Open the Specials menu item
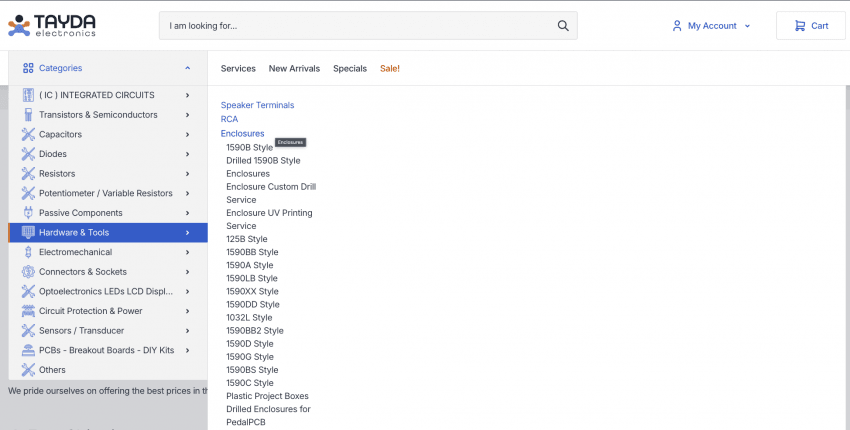This screenshot has width=850, height=430. [x=350, y=68]
